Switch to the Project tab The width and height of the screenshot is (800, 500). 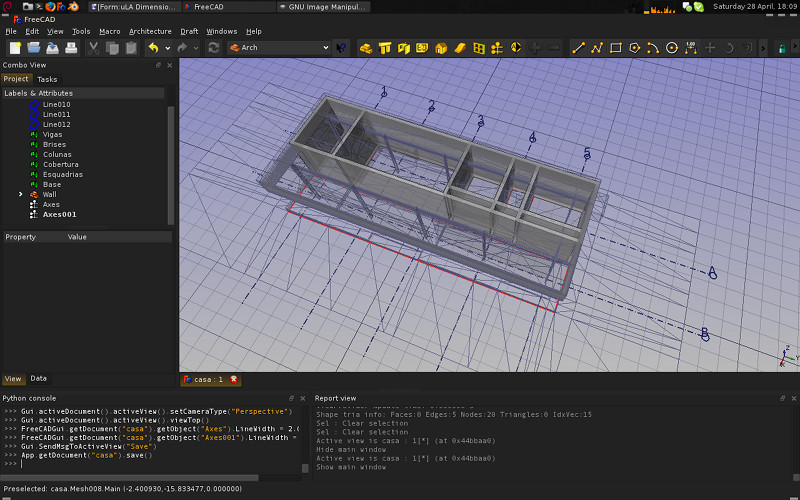click(16, 79)
